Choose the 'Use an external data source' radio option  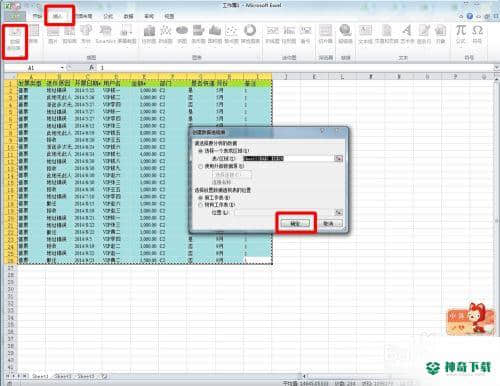point(201,166)
